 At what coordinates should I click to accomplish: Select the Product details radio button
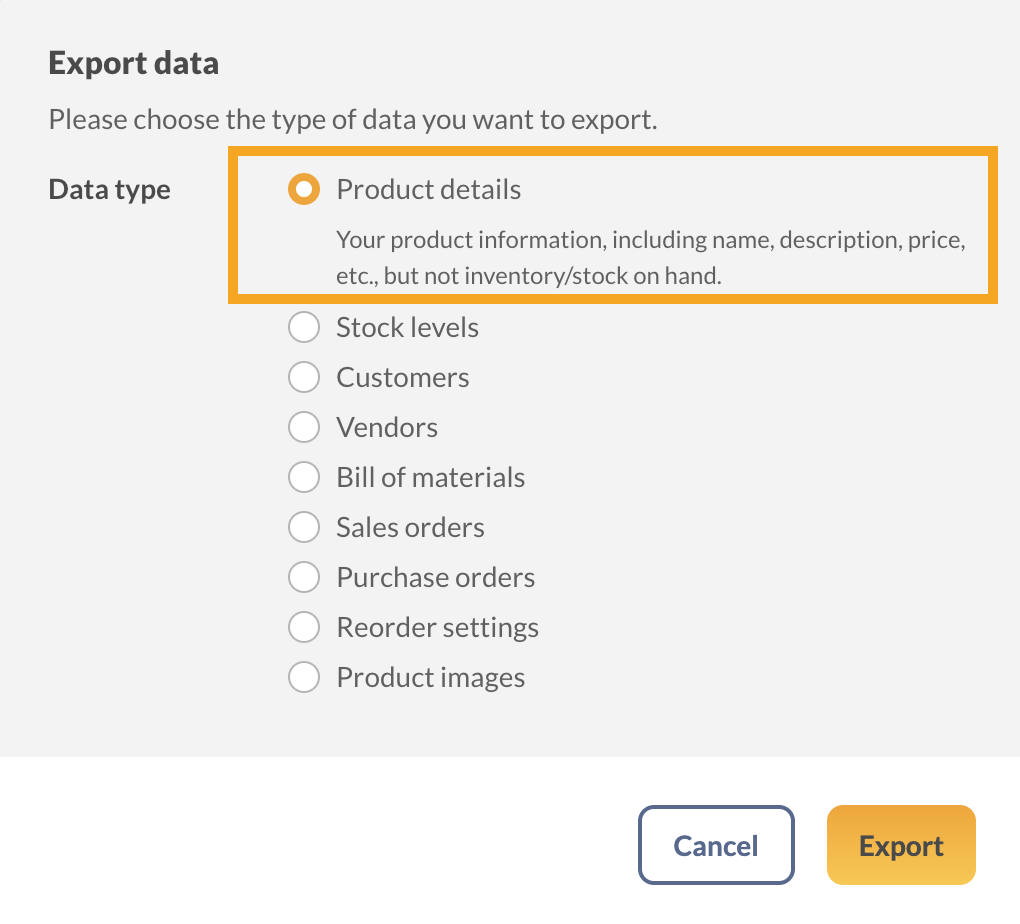pyautogui.click(x=303, y=189)
